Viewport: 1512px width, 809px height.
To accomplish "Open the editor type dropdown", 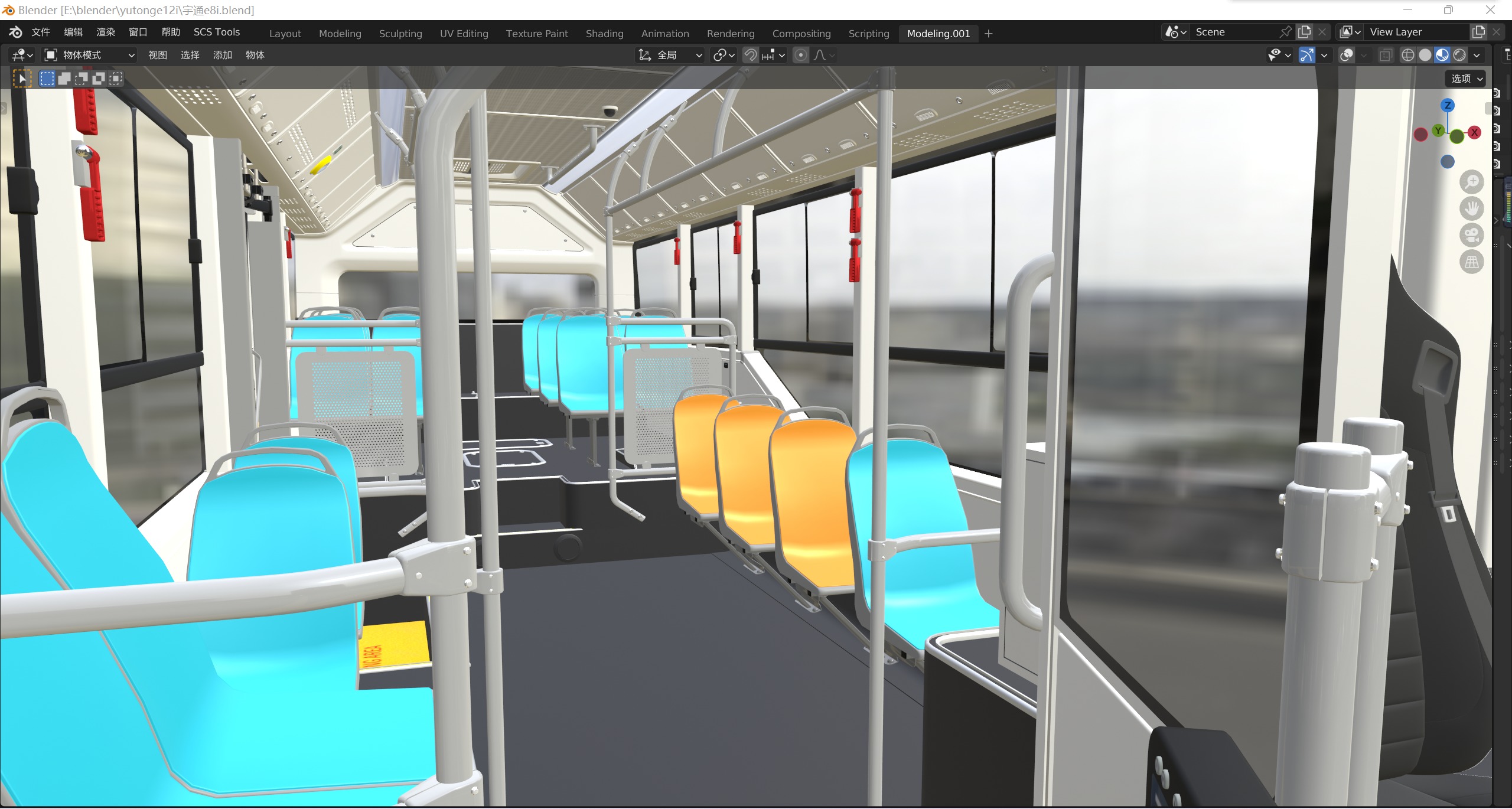I will click(x=22, y=55).
